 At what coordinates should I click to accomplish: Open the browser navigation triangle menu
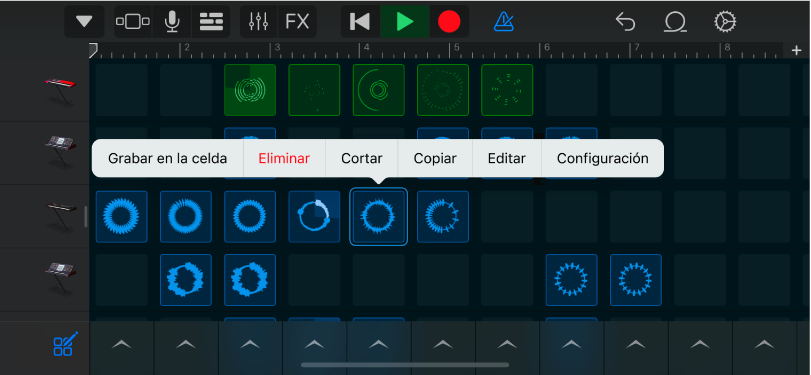84,22
